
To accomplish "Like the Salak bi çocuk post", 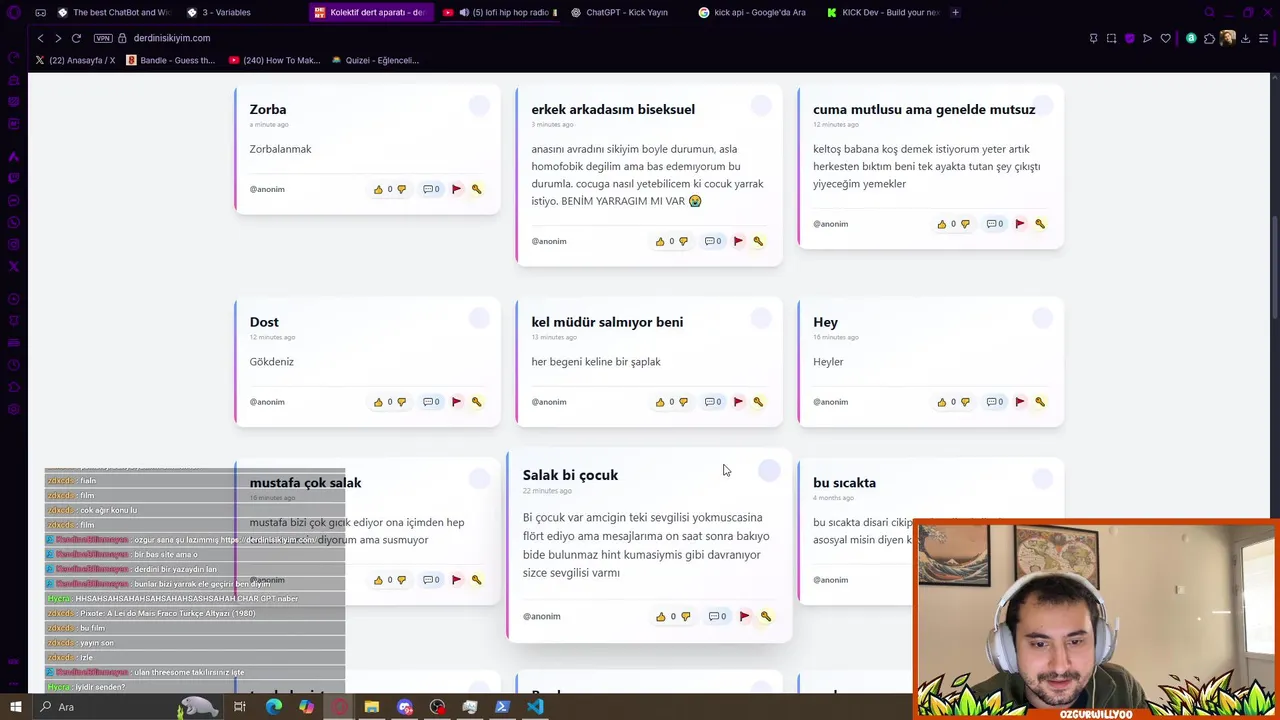I will (x=660, y=617).
